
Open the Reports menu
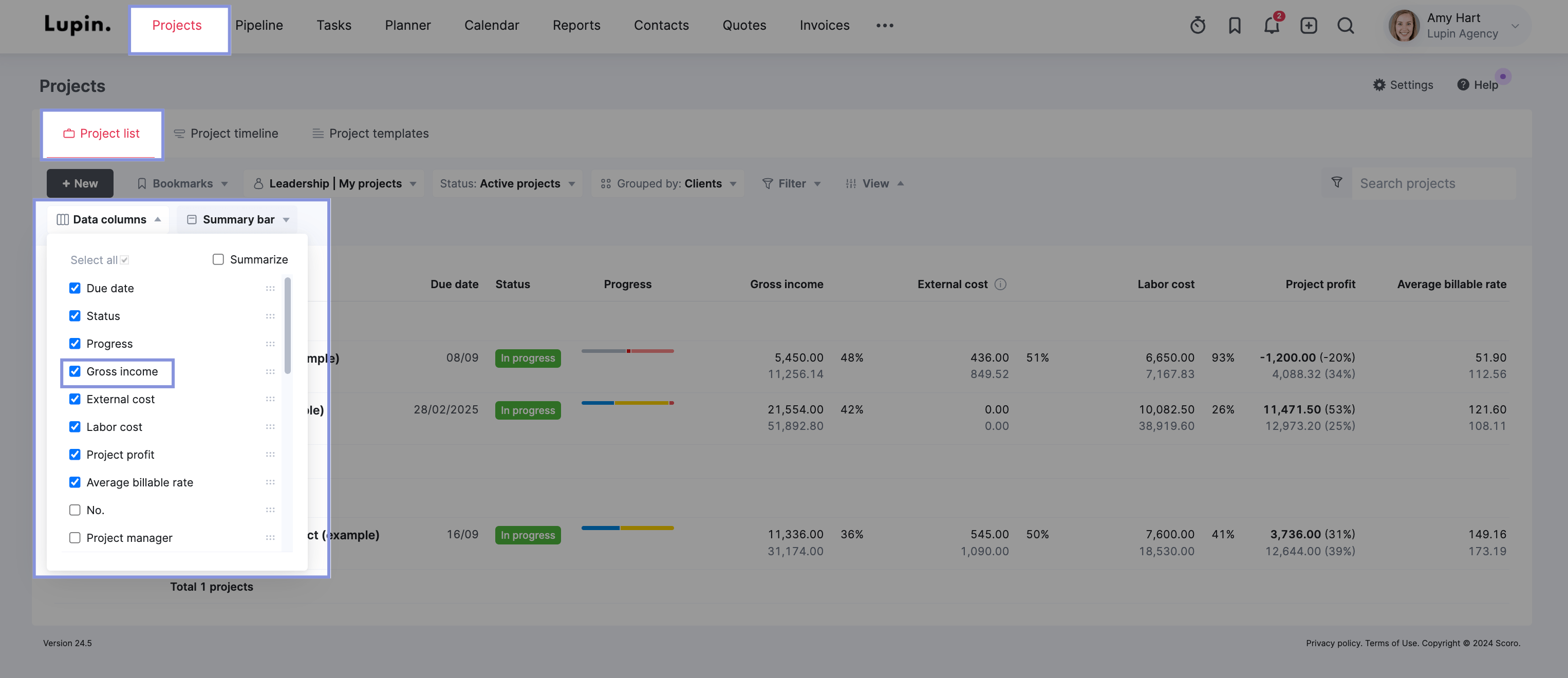(576, 25)
